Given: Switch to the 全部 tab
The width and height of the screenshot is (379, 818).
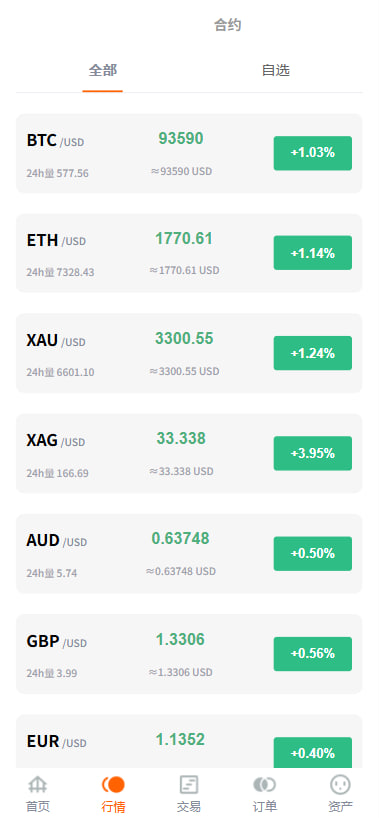Looking at the screenshot, I should (103, 70).
